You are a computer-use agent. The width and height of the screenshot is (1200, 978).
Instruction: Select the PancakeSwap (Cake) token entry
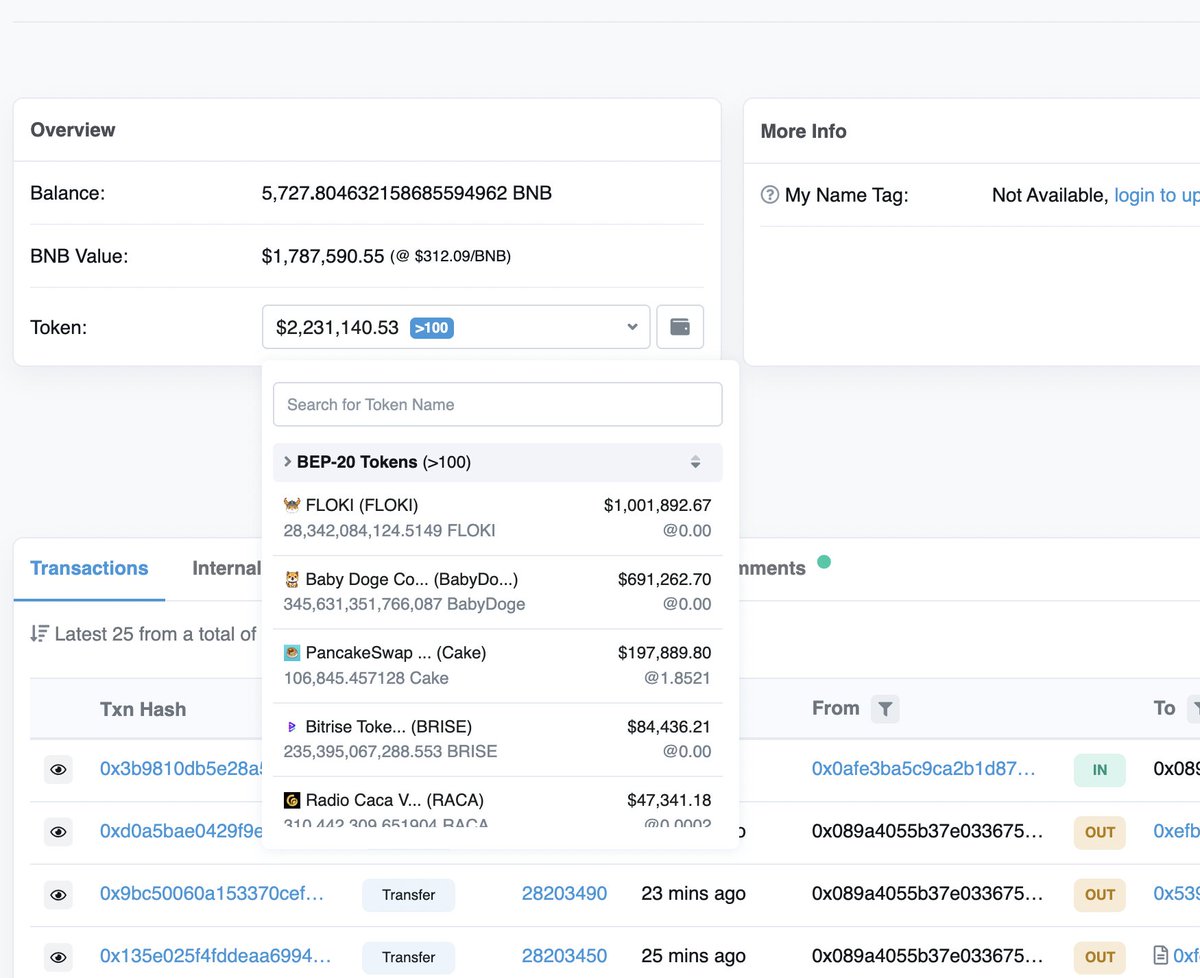pos(498,666)
